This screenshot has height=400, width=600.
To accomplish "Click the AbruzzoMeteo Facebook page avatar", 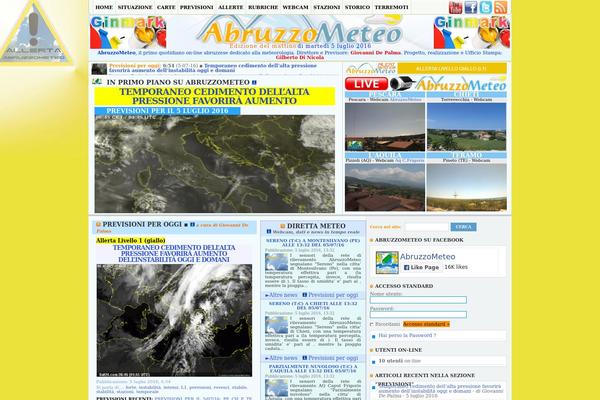I will pos(387,262).
